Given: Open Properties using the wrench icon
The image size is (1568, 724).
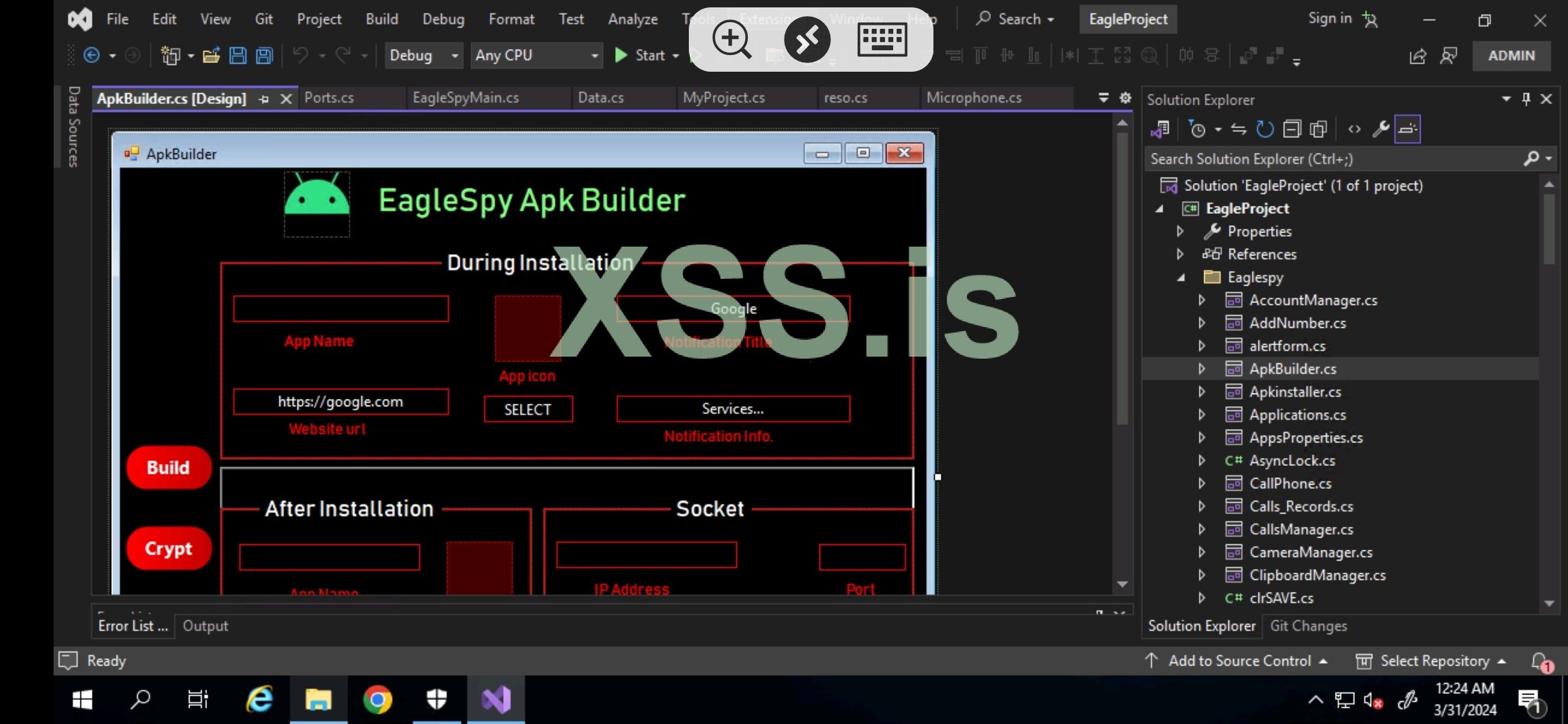Looking at the screenshot, I should pyautogui.click(x=1381, y=129).
